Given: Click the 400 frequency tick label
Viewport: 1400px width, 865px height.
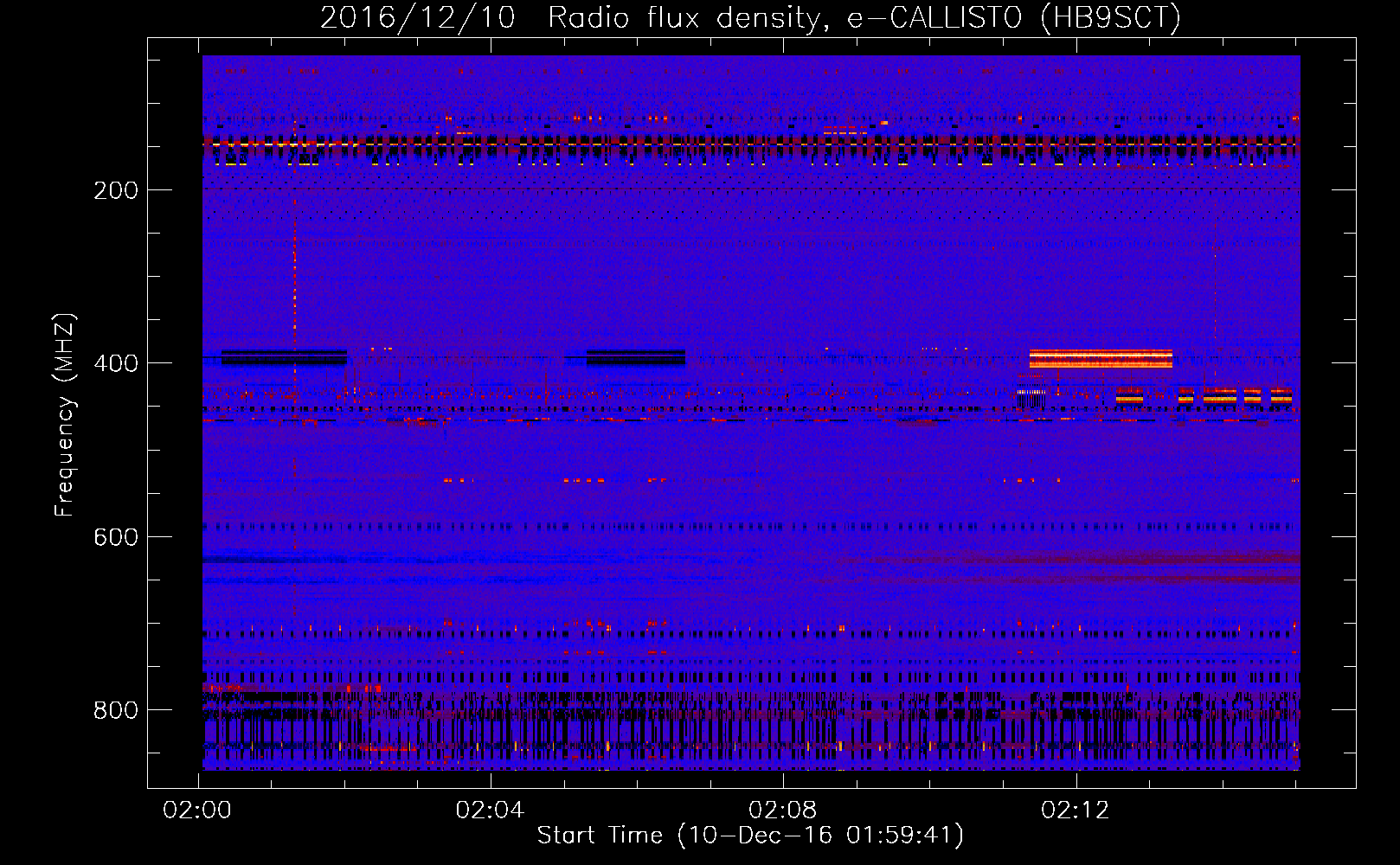Looking at the screenshot, I should point(116,363).
